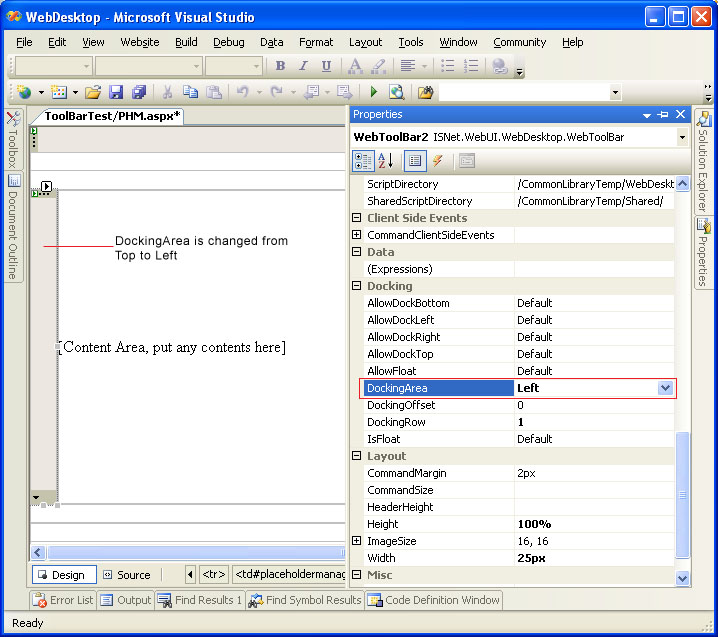Collapse the Docking category
This screenshot has width=718, height=637.
click(x=357, y=286)
